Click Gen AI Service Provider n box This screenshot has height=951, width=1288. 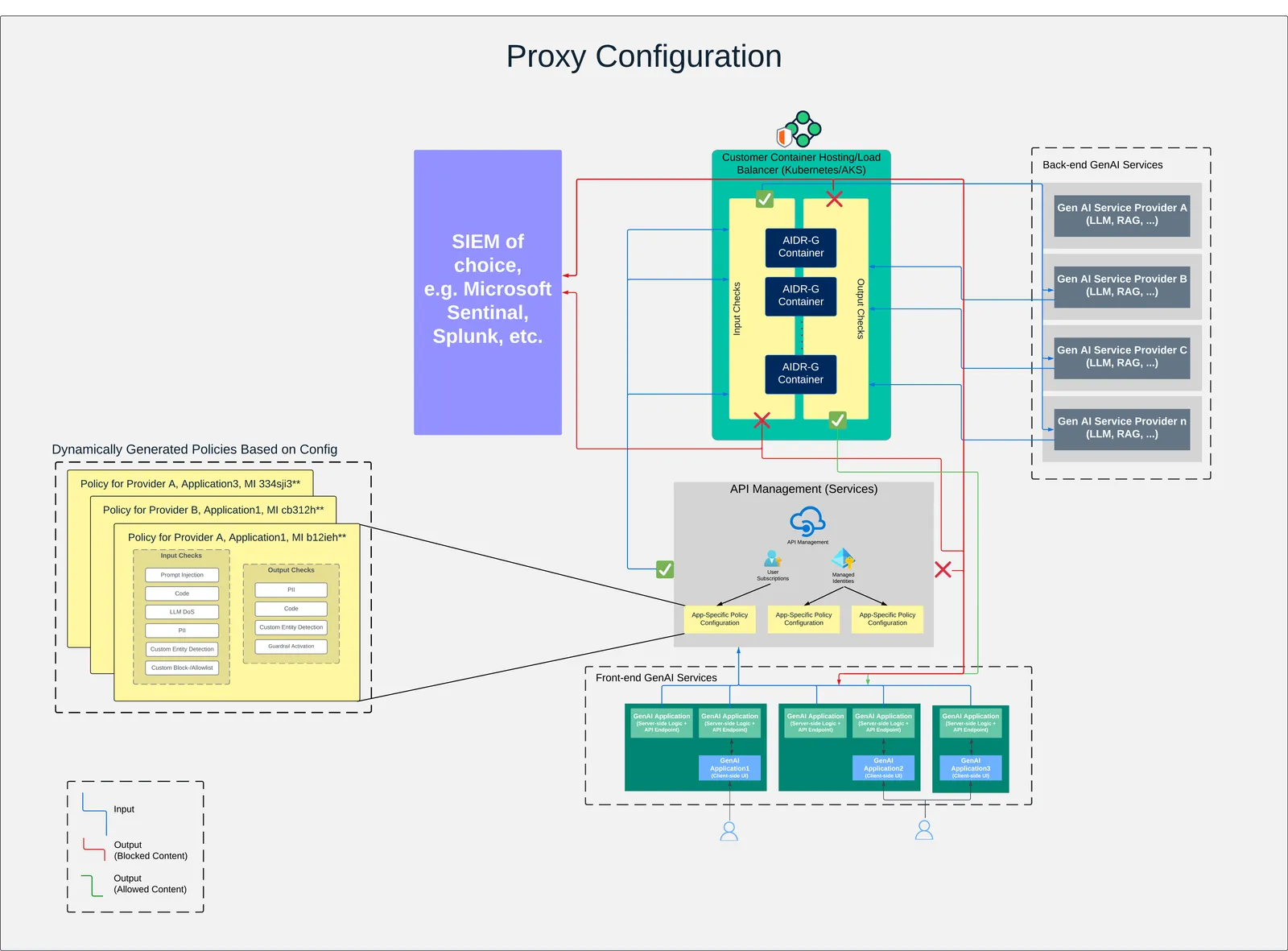[x=1122, y=428]
